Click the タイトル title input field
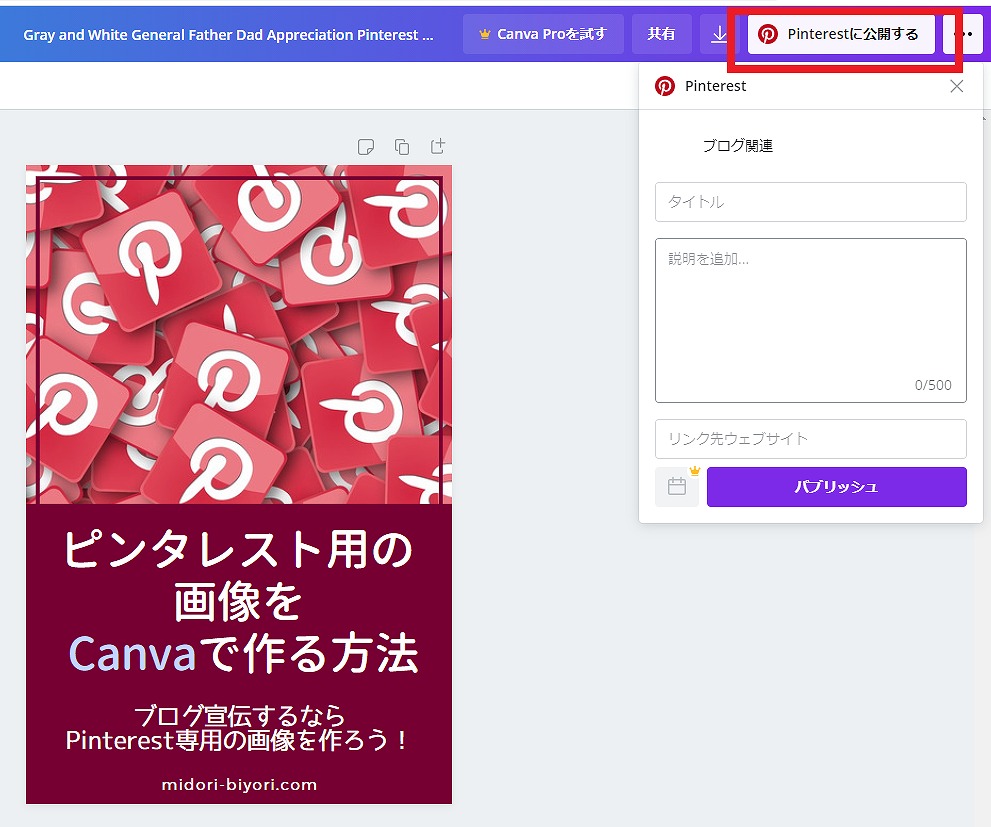 [810, 202]
